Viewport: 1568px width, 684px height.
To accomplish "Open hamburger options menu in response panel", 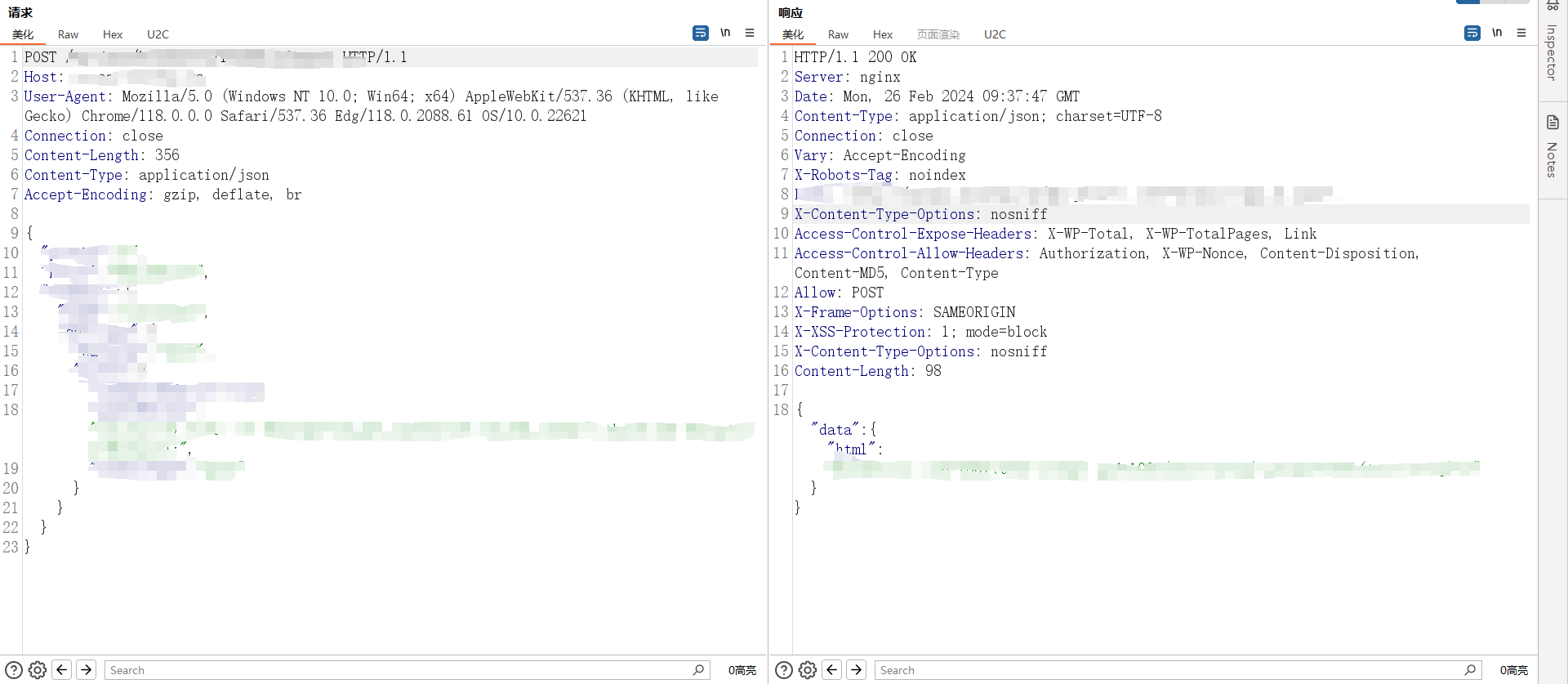I will 1521,33.
